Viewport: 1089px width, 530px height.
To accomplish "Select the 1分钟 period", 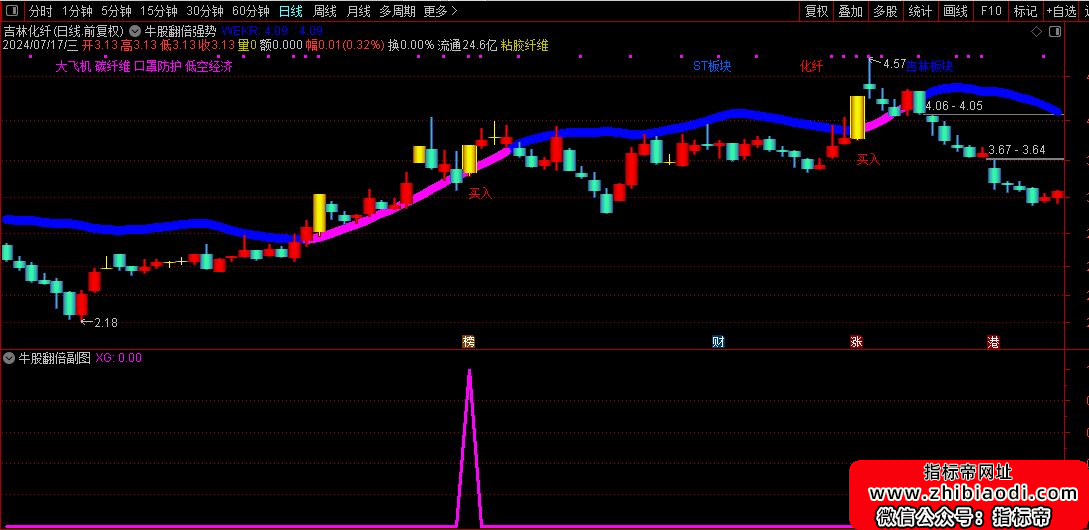I will (76, 11).
